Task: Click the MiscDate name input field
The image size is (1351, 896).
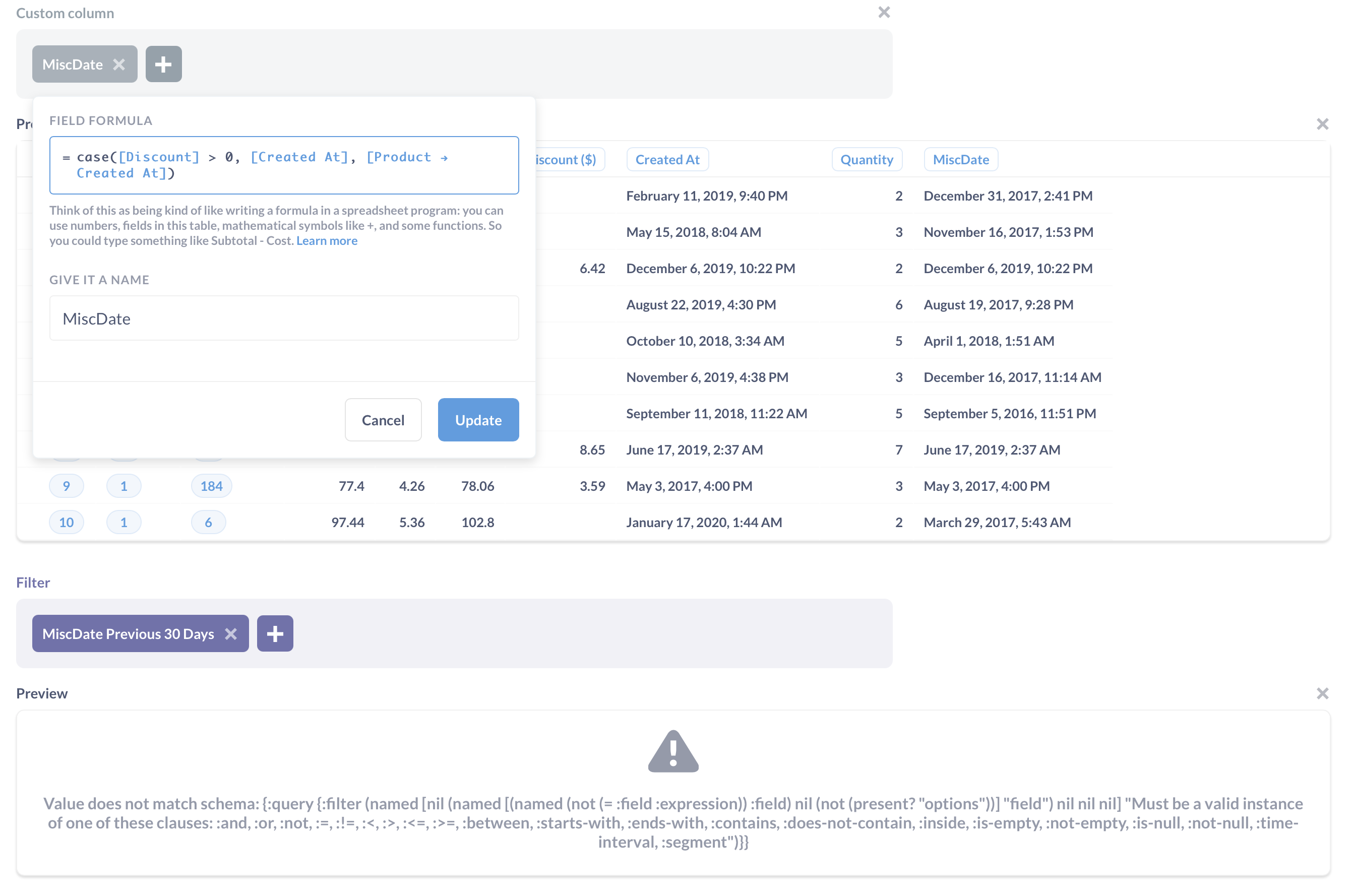Action: click(x=284, y=318)
